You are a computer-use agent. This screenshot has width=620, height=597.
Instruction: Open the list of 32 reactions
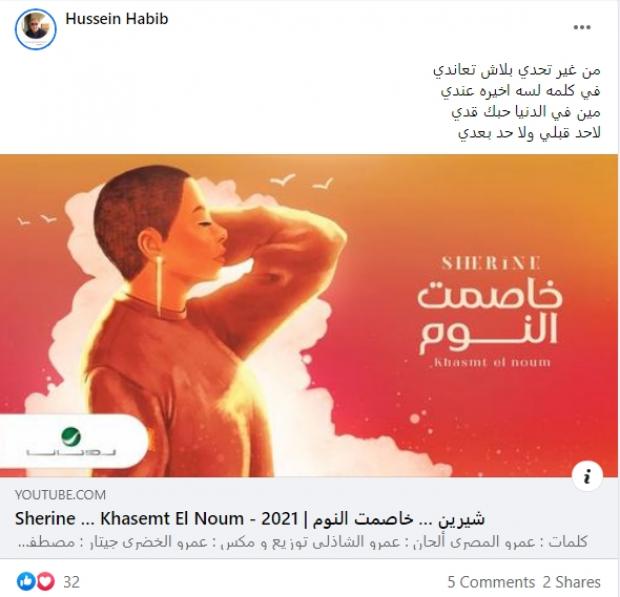[x=72, y=582]
